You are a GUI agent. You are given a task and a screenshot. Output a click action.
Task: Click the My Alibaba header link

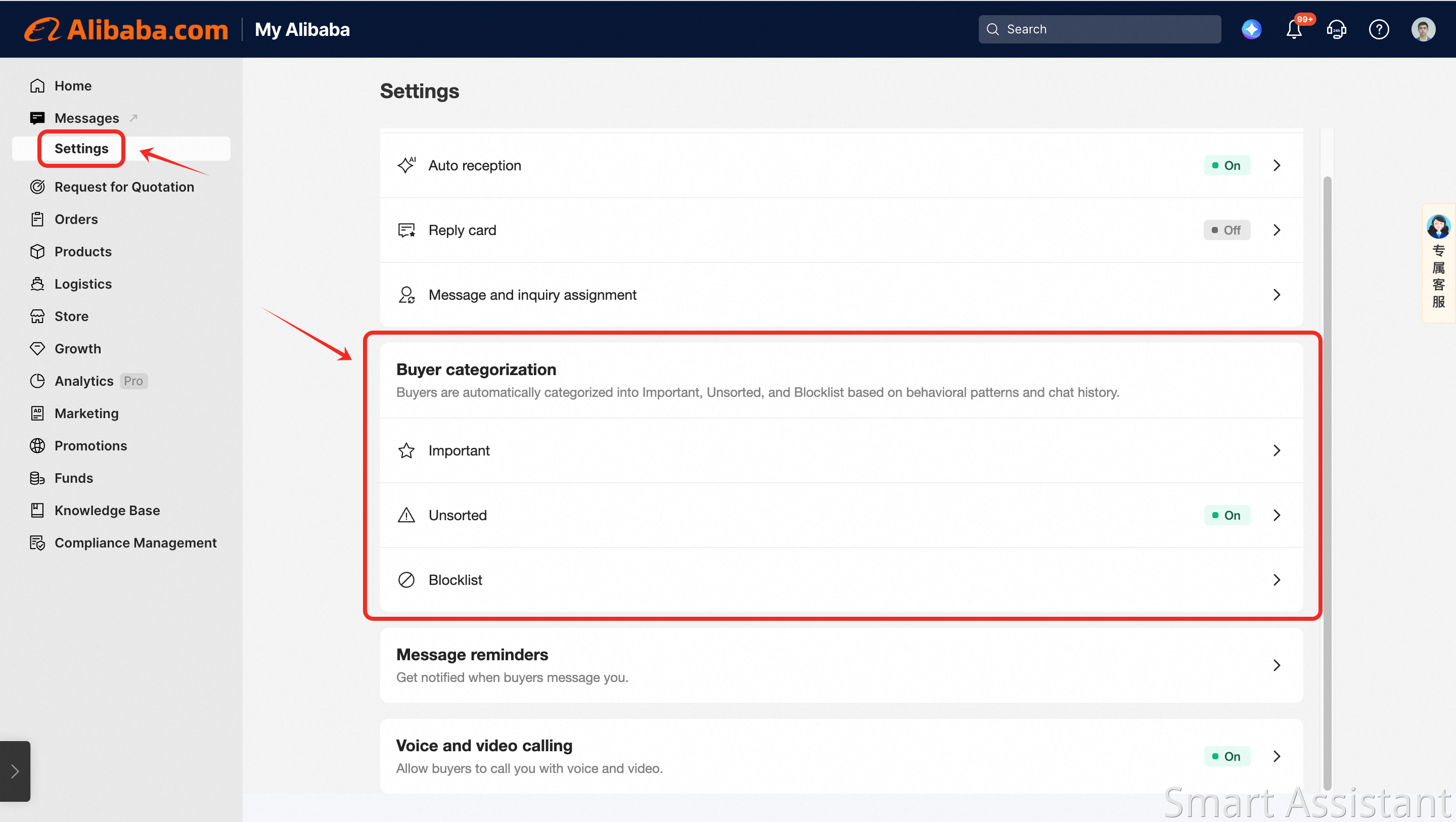[x=302, y=29]
